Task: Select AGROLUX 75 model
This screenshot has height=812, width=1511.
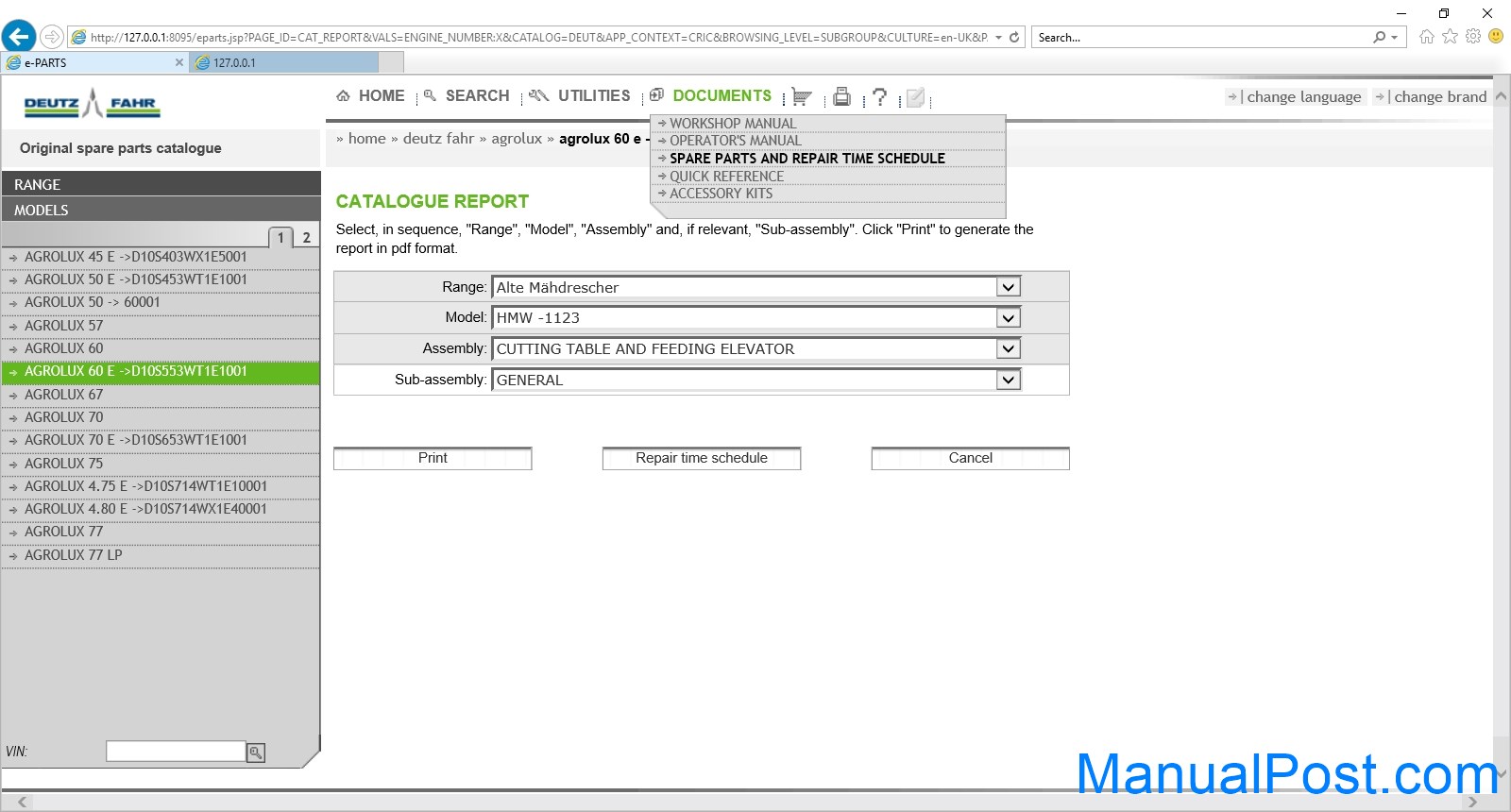Action: coord(161,464)
